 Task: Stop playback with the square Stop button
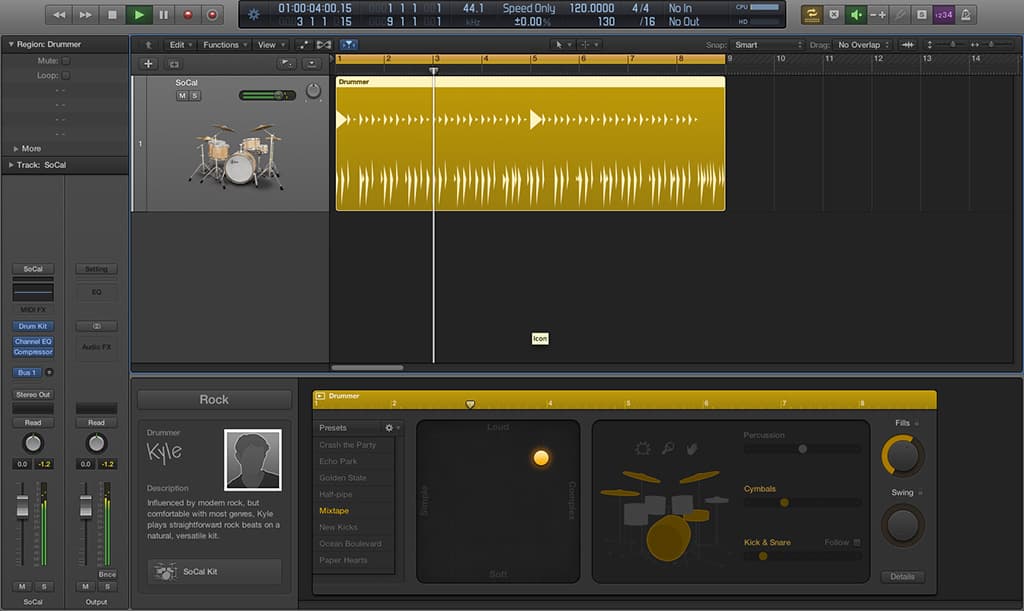[112, 14]
